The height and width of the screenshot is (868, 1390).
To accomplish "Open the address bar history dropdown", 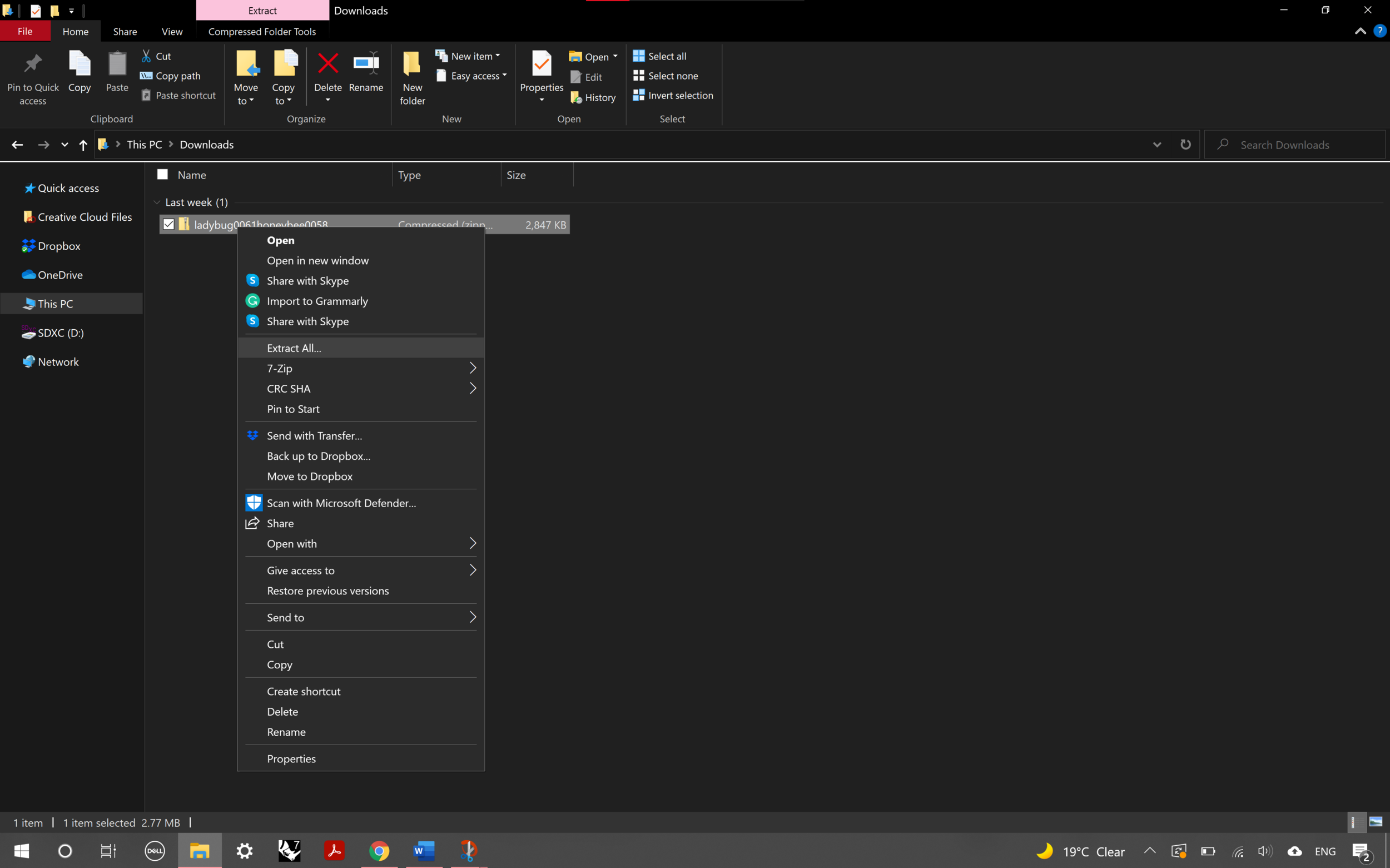I will click(1157, 145).
